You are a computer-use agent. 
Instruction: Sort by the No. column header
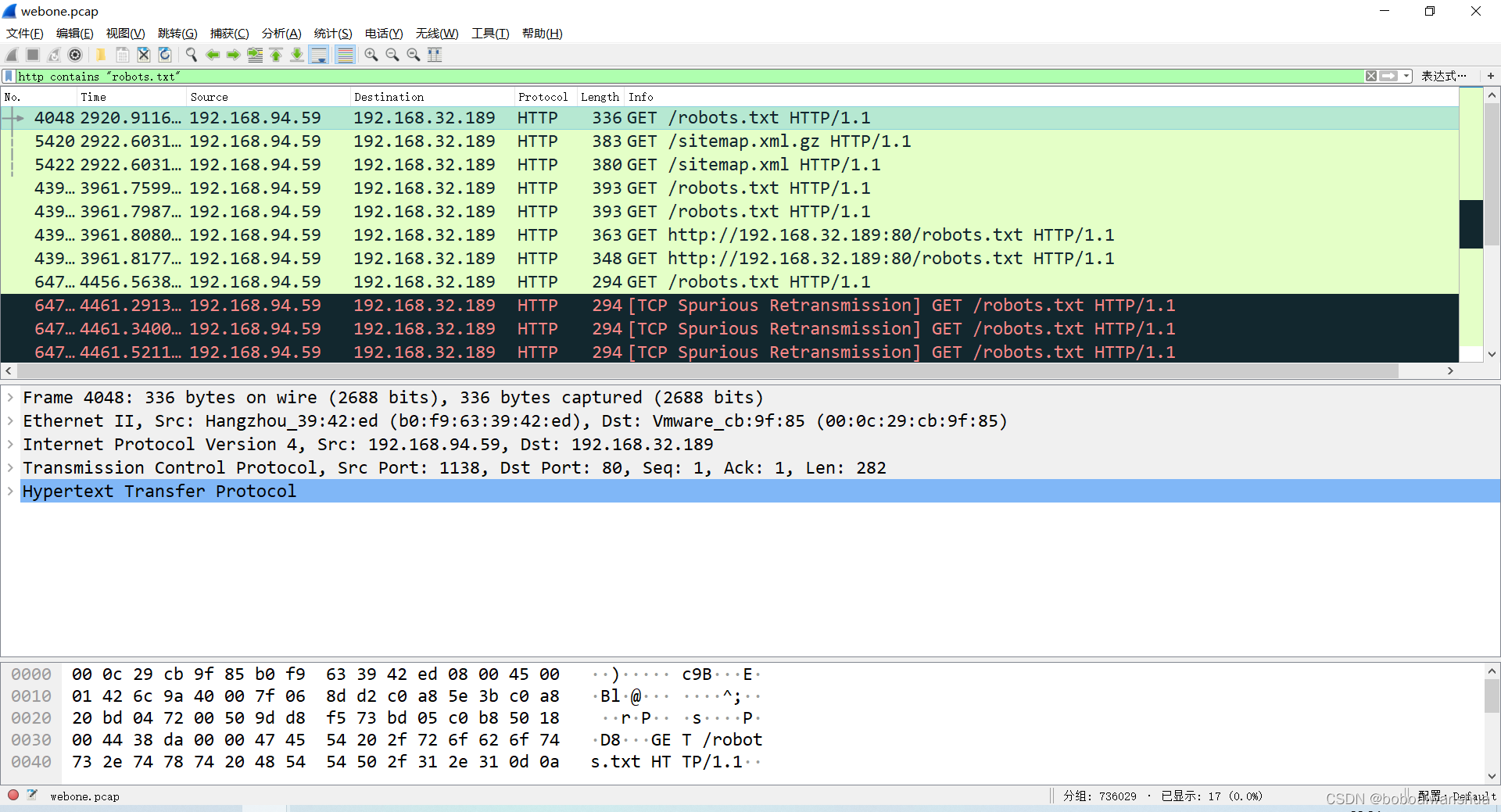coord(39,97)
